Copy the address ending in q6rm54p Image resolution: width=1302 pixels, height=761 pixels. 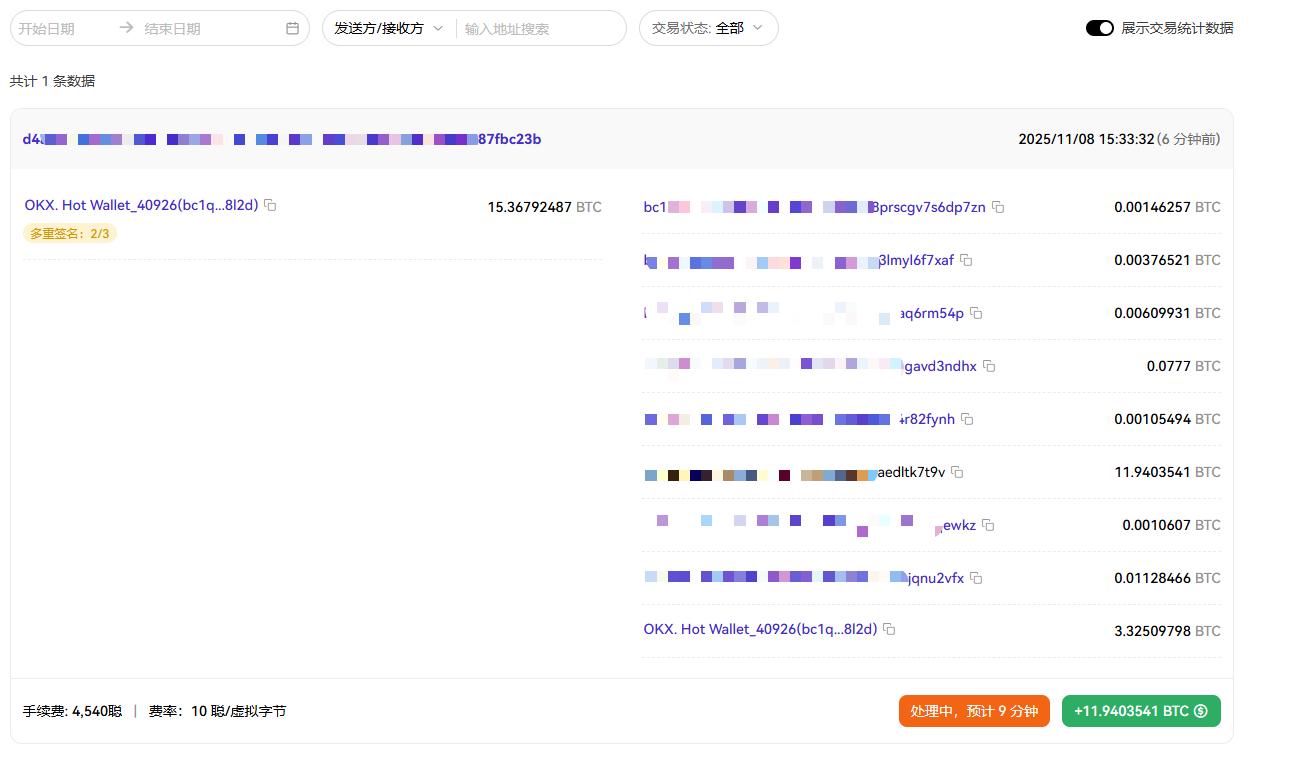tap(976, 314)
